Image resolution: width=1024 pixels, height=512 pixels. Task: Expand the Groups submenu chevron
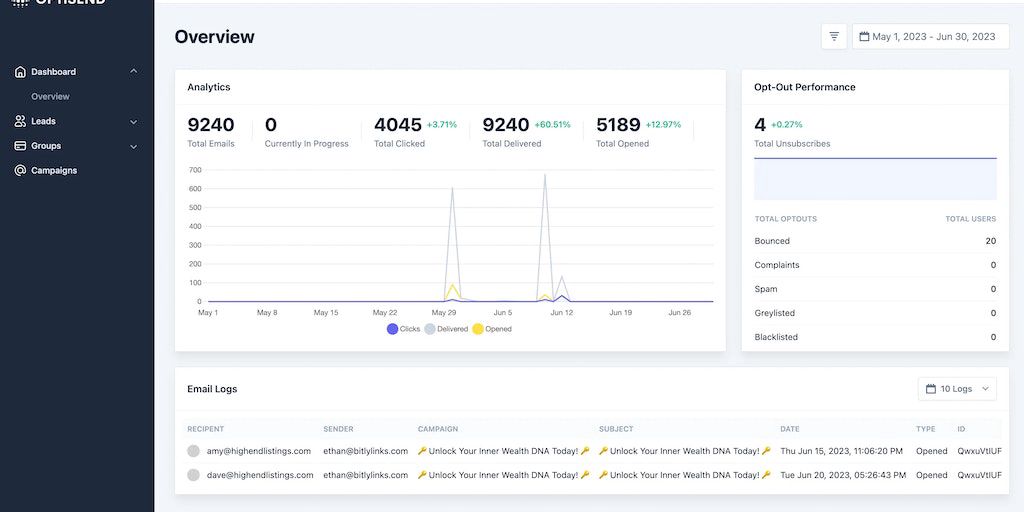134,147
